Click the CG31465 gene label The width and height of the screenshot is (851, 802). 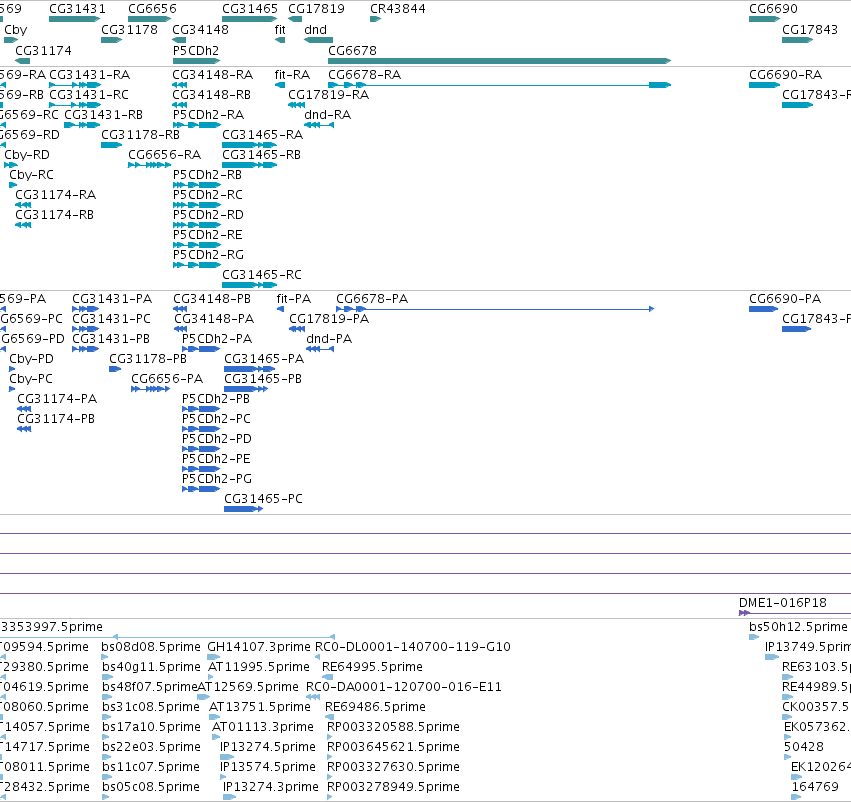[x=250, y=9]
